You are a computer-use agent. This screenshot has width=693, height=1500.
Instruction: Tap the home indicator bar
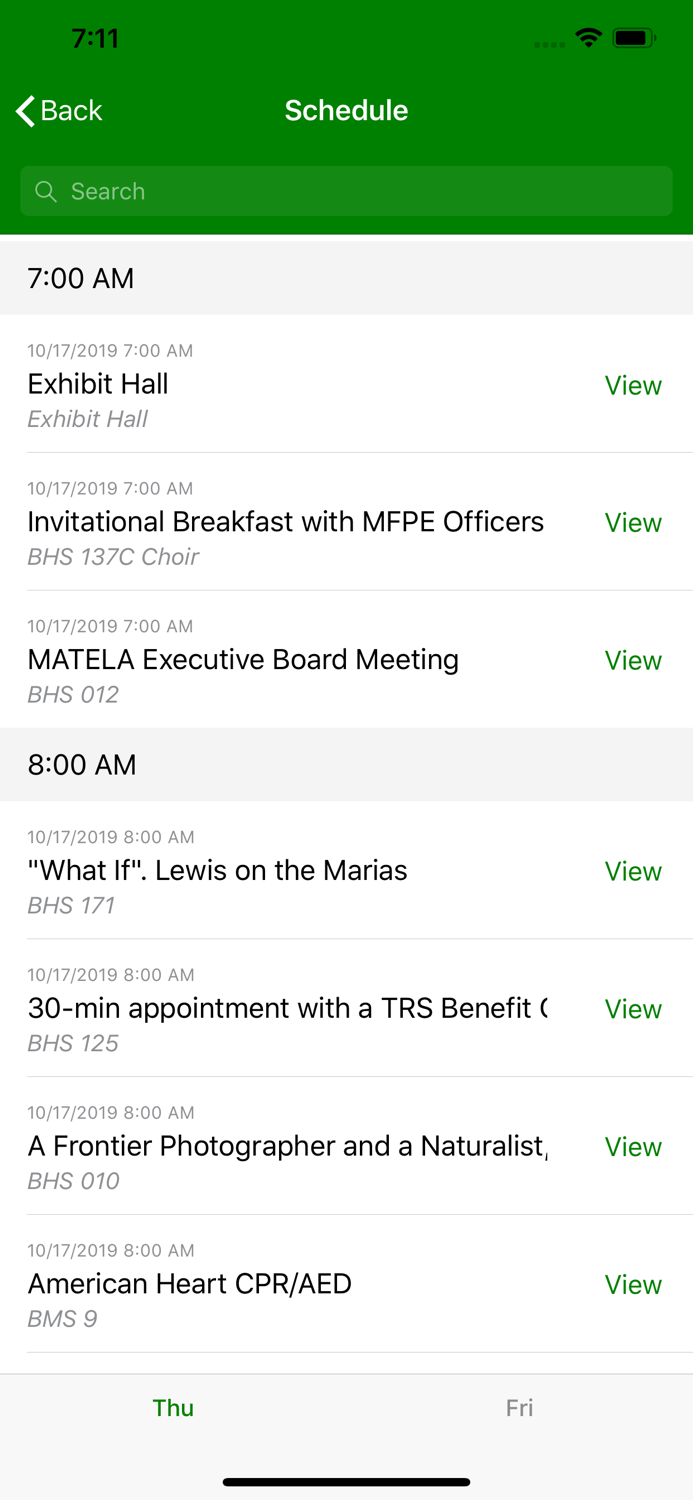tap(346, 1482)
